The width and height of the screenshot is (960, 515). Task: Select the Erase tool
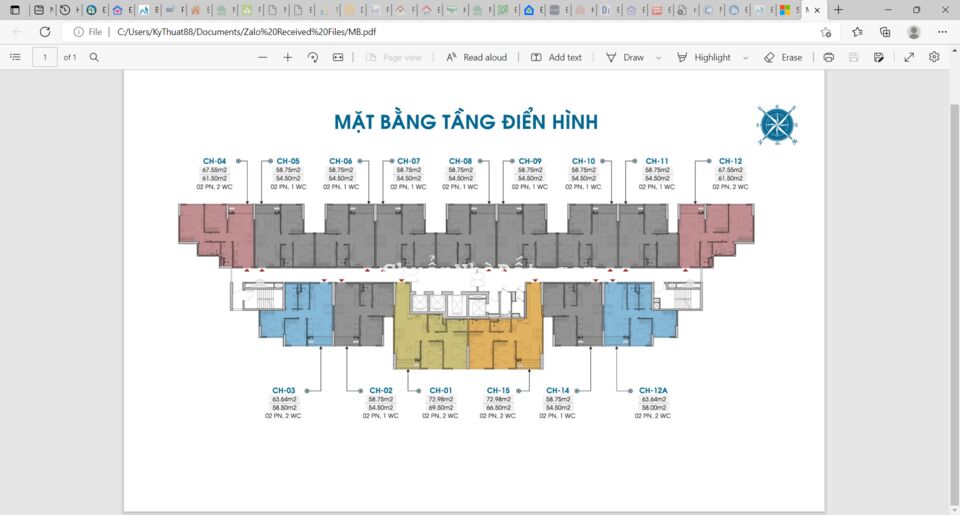(x=783, y=58)
